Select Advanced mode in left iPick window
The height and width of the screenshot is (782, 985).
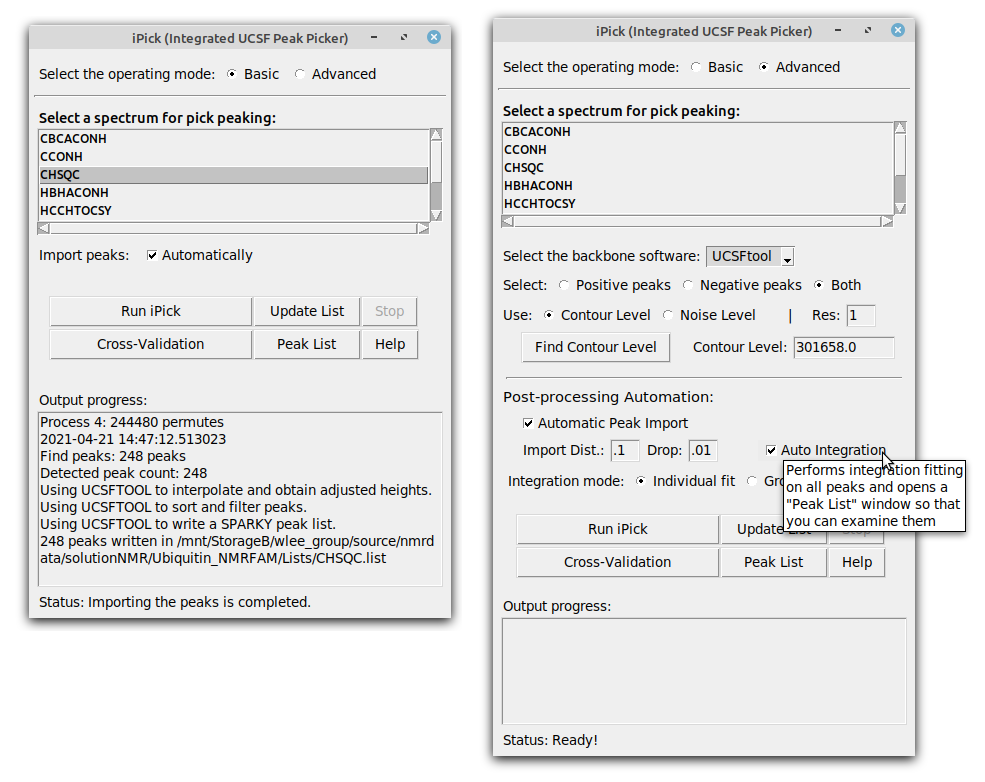point(300,74)
